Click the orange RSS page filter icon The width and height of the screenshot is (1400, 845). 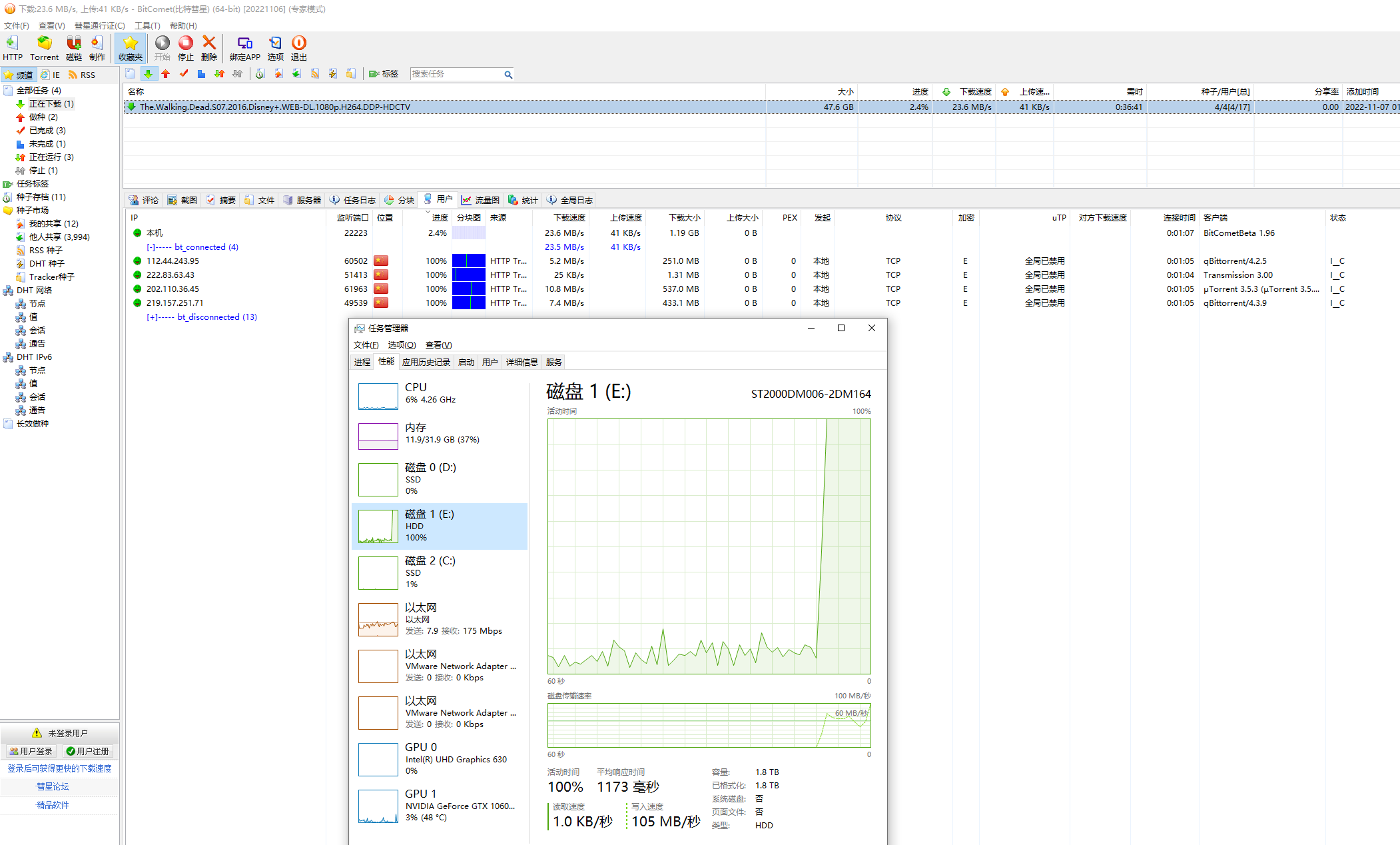[314, 74]
